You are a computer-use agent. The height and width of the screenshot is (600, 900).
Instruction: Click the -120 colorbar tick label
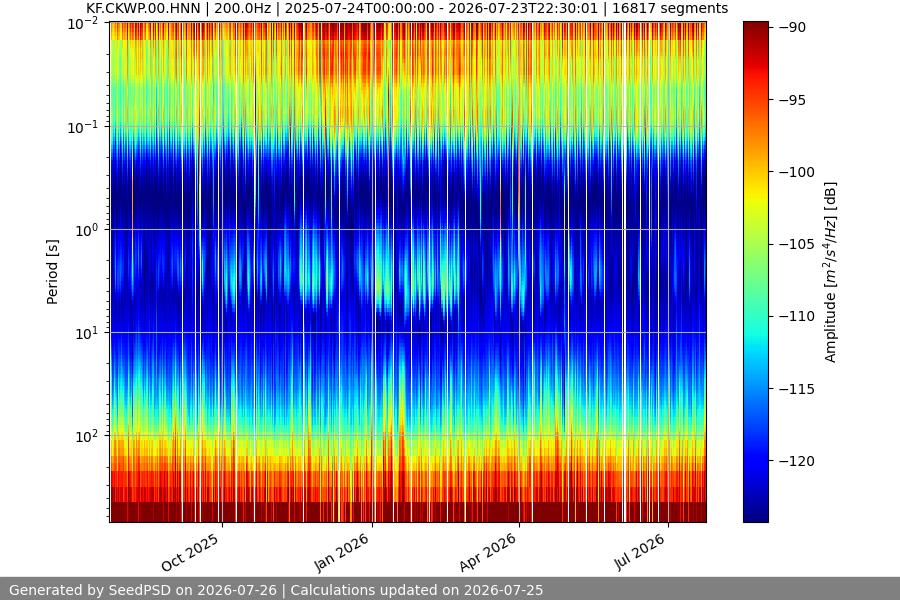pos(797,460)
